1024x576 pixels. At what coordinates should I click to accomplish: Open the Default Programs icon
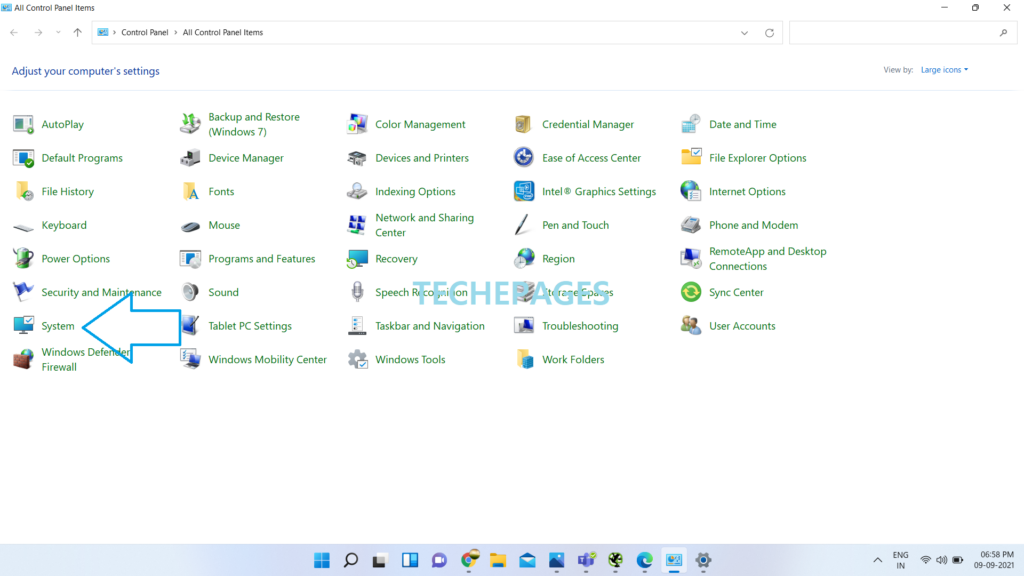[x=24, y=158]
